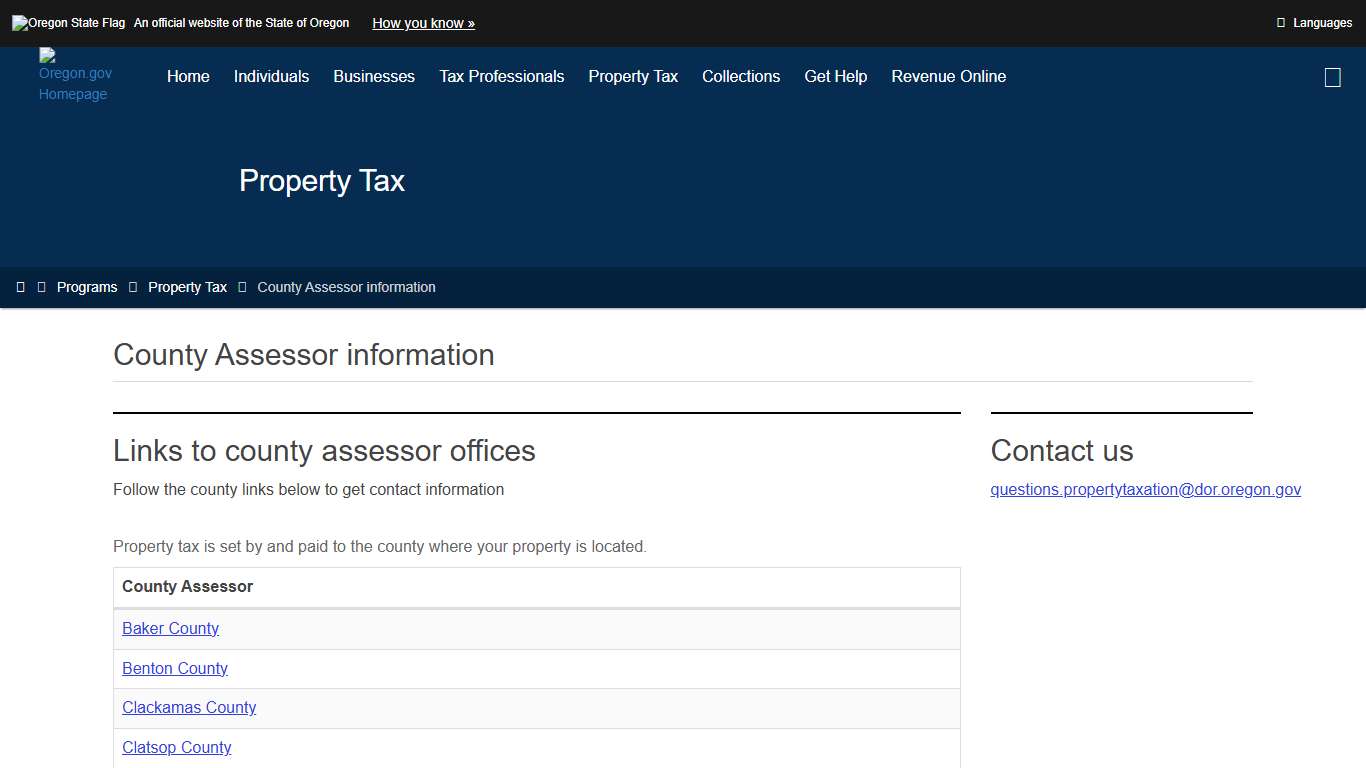Open the Baker County assessor link
The width and height of the screenshot is (1366, 768).
(170, 628)
